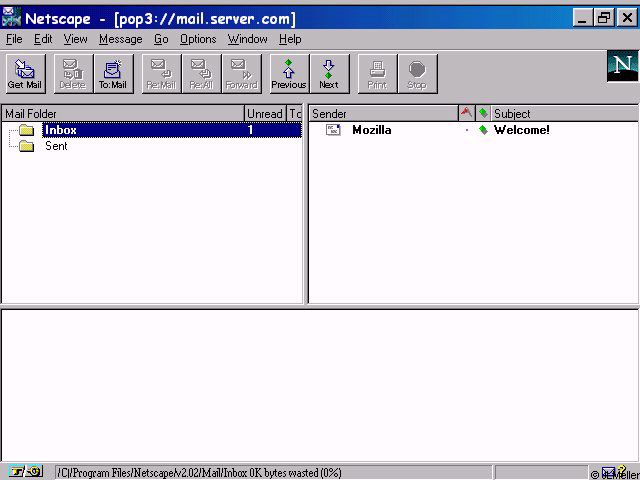
Task: Print using the Print toolbar icon
Action: click(377, 74)
